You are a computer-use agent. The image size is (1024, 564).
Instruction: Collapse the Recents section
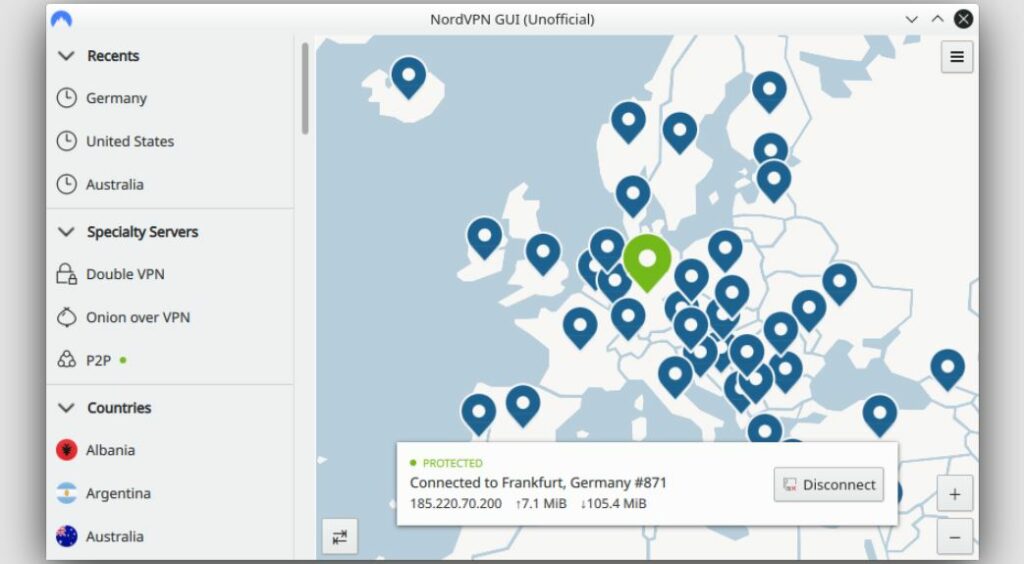tap(66, 56)
